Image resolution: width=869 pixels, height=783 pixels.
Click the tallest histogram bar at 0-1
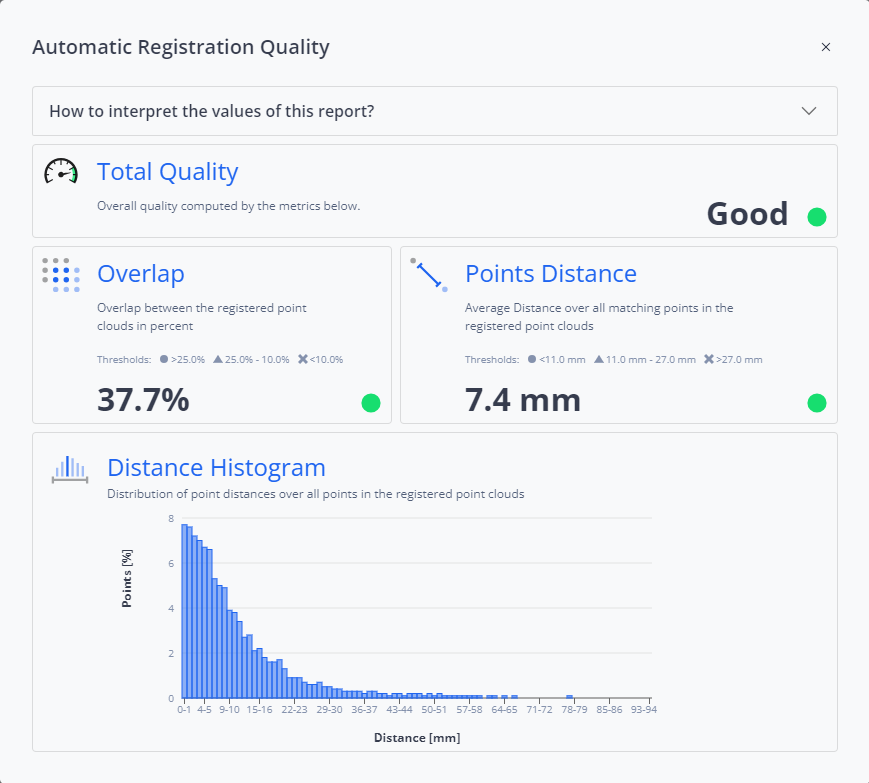pyautogui.click(x=185, y=610)
